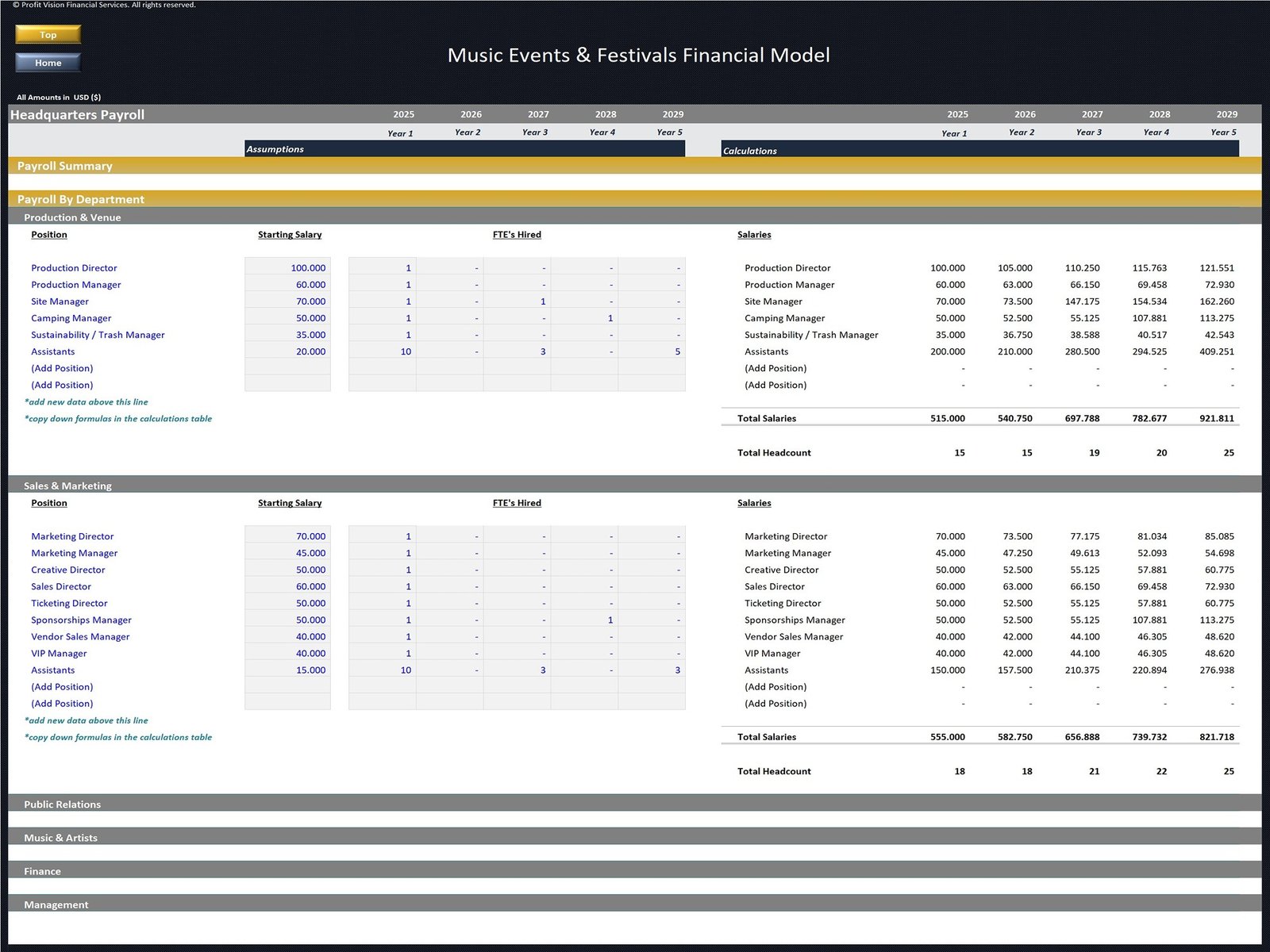
Task: Expand the Public Relations department section
Action: pyautogui.click(x=62, y=804)
